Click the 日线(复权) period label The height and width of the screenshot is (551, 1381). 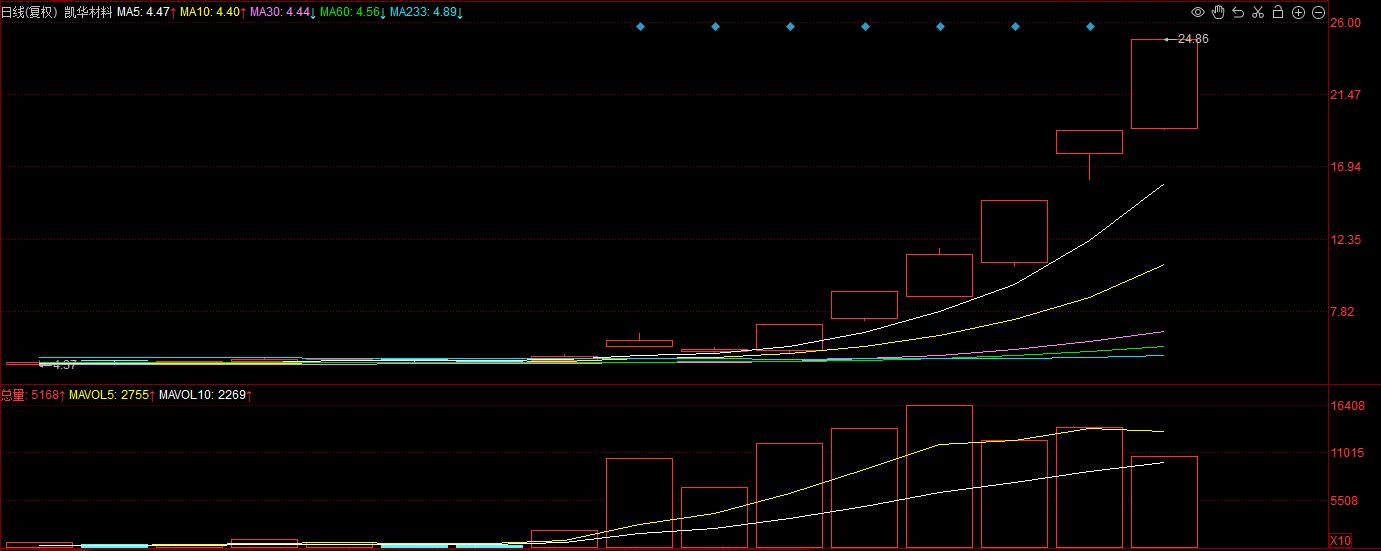coord(29,12)
